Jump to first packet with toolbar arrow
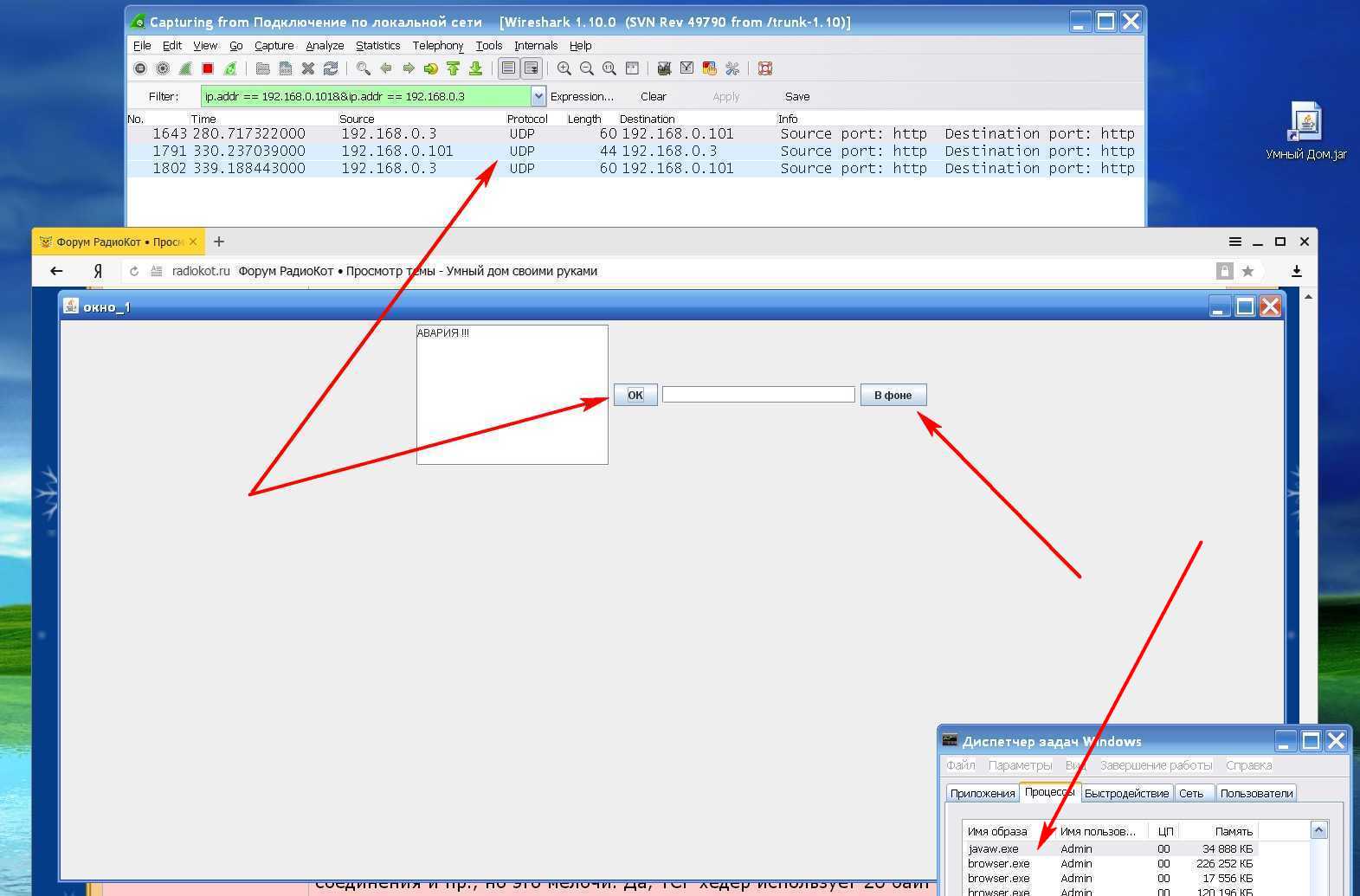This screenshot has height=896, width=1360. pyautogui.click(x=453, y=68)
